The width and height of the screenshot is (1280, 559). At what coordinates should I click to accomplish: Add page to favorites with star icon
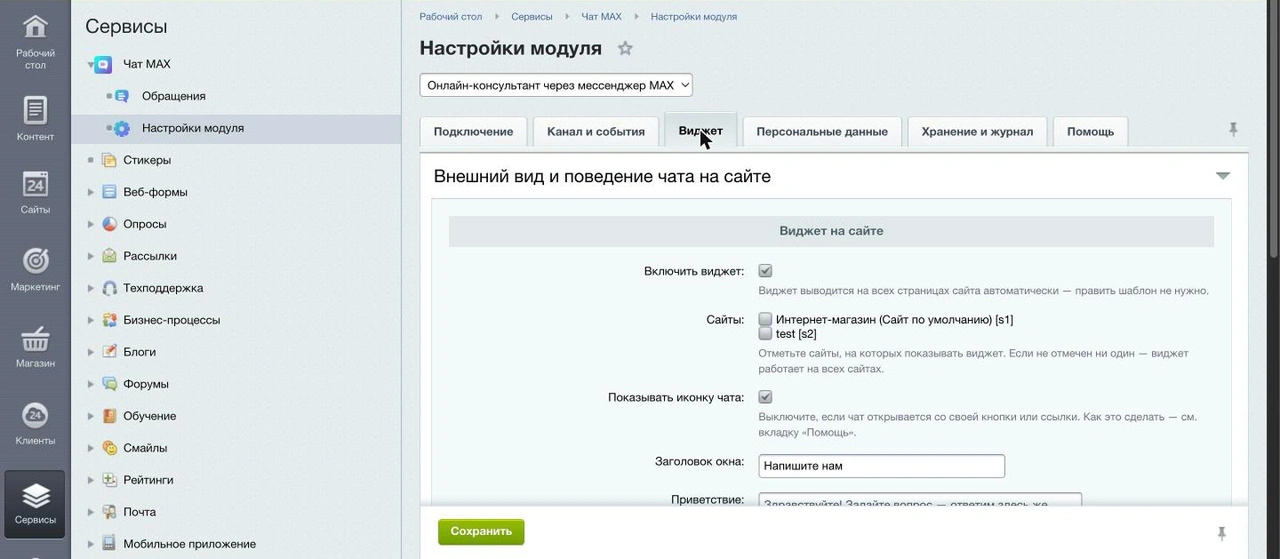(625, 48)
